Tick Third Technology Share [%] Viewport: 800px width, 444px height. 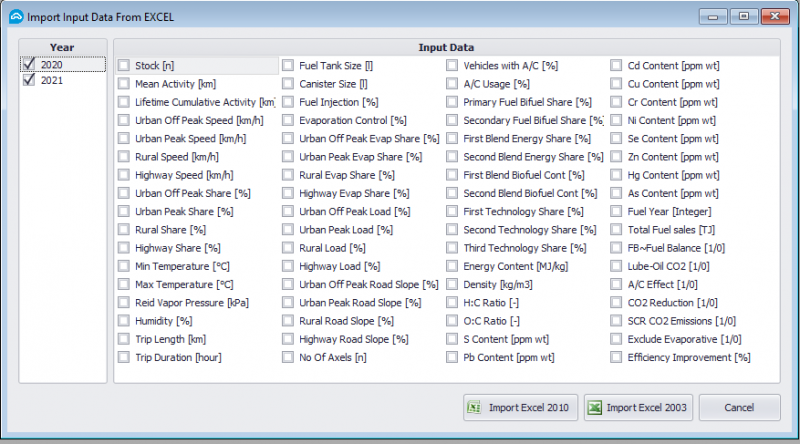pyautogui.click(x=452, y=248)
